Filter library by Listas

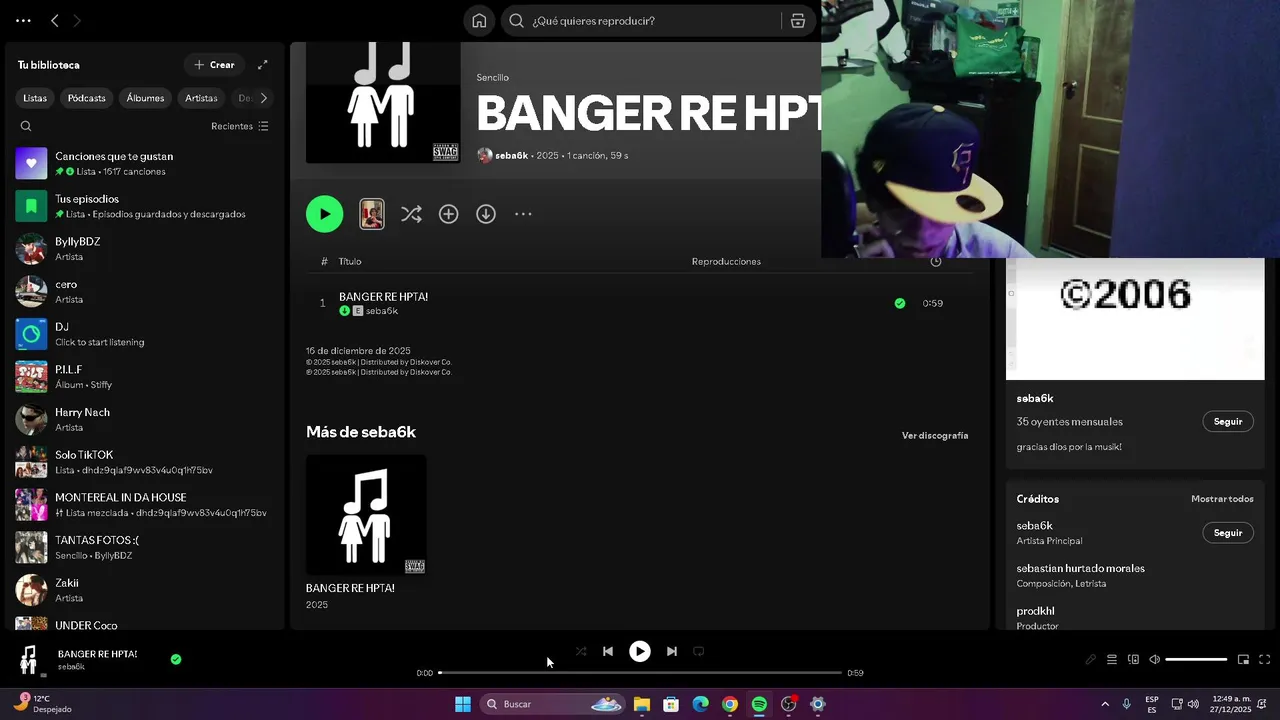tap(35, 98)
